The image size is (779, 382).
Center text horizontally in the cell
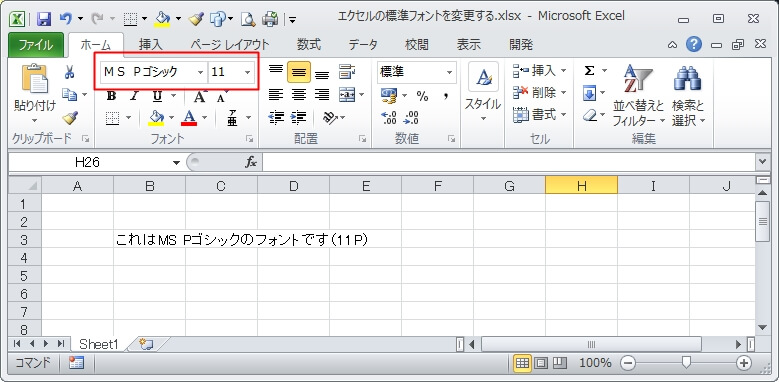pos(299,94)
